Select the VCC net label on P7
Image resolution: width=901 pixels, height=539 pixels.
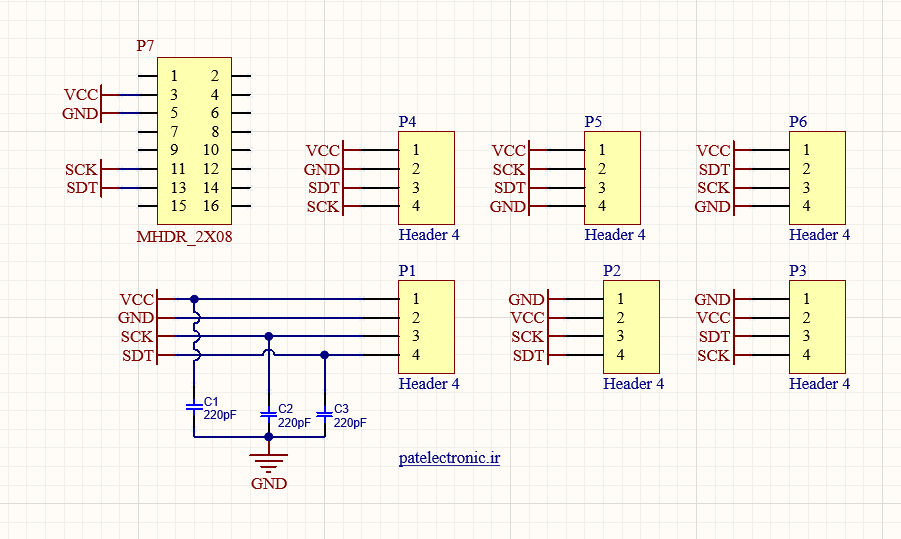[81, 95]
